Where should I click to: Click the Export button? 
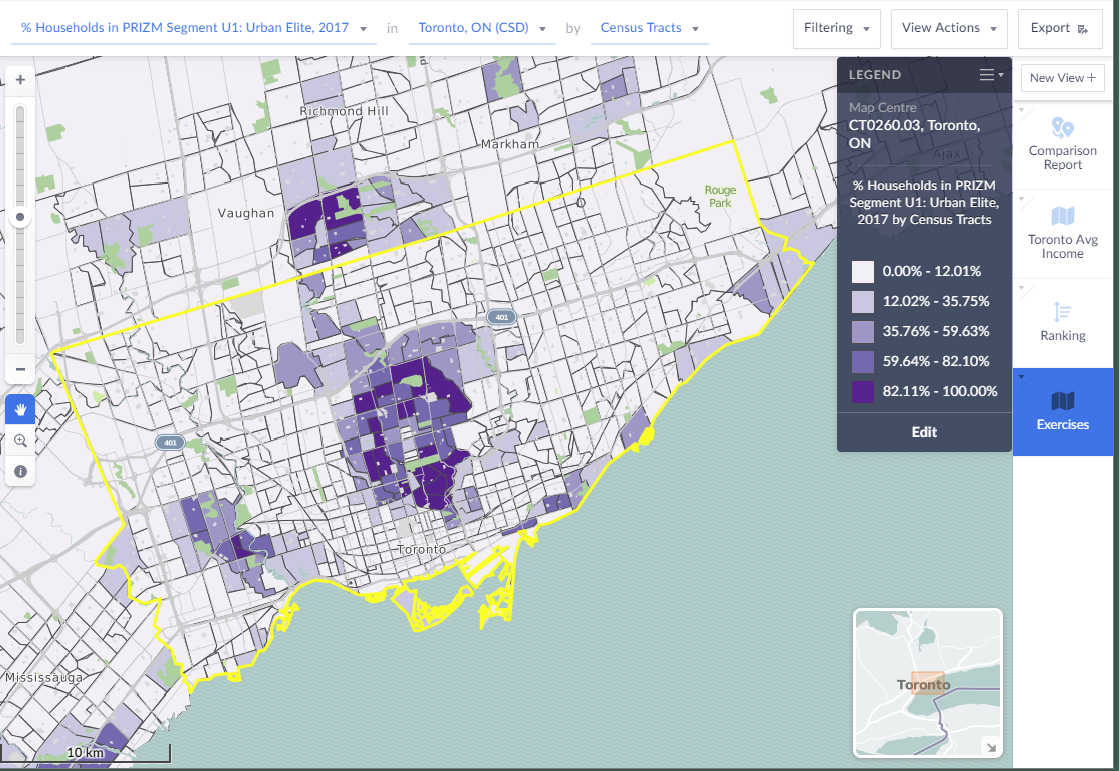coord(1059,28)
